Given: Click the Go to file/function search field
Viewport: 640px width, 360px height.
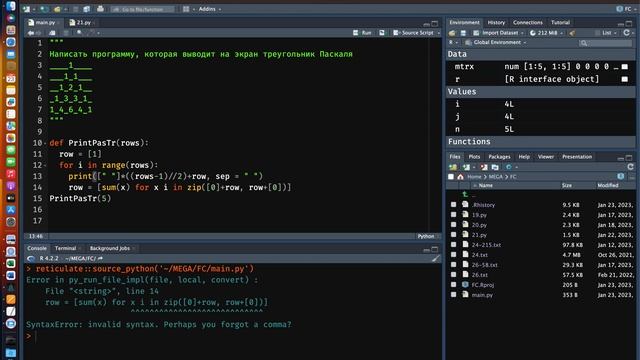Looking at the screenshot, I should [143, 9].
